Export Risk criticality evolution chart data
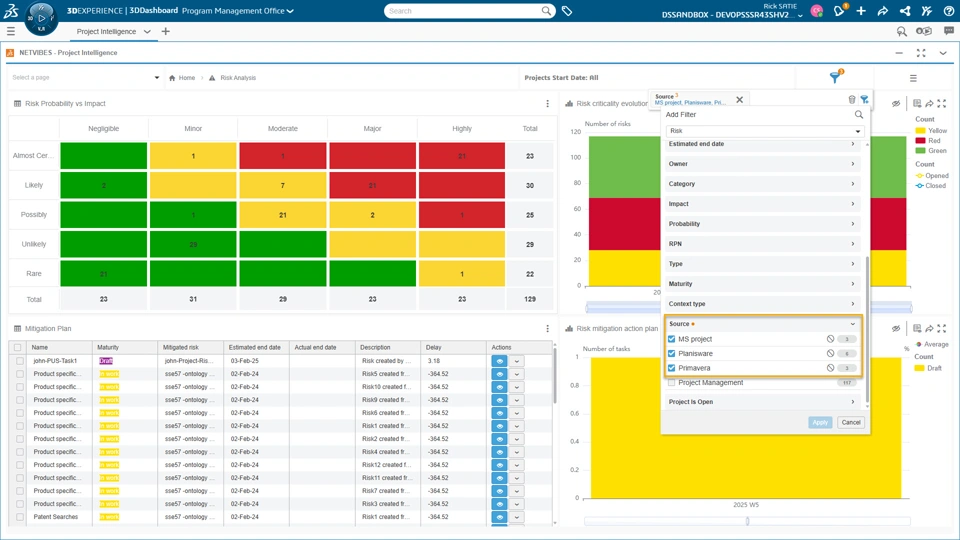This screenshot has height=540, width=960. [917, 103]
